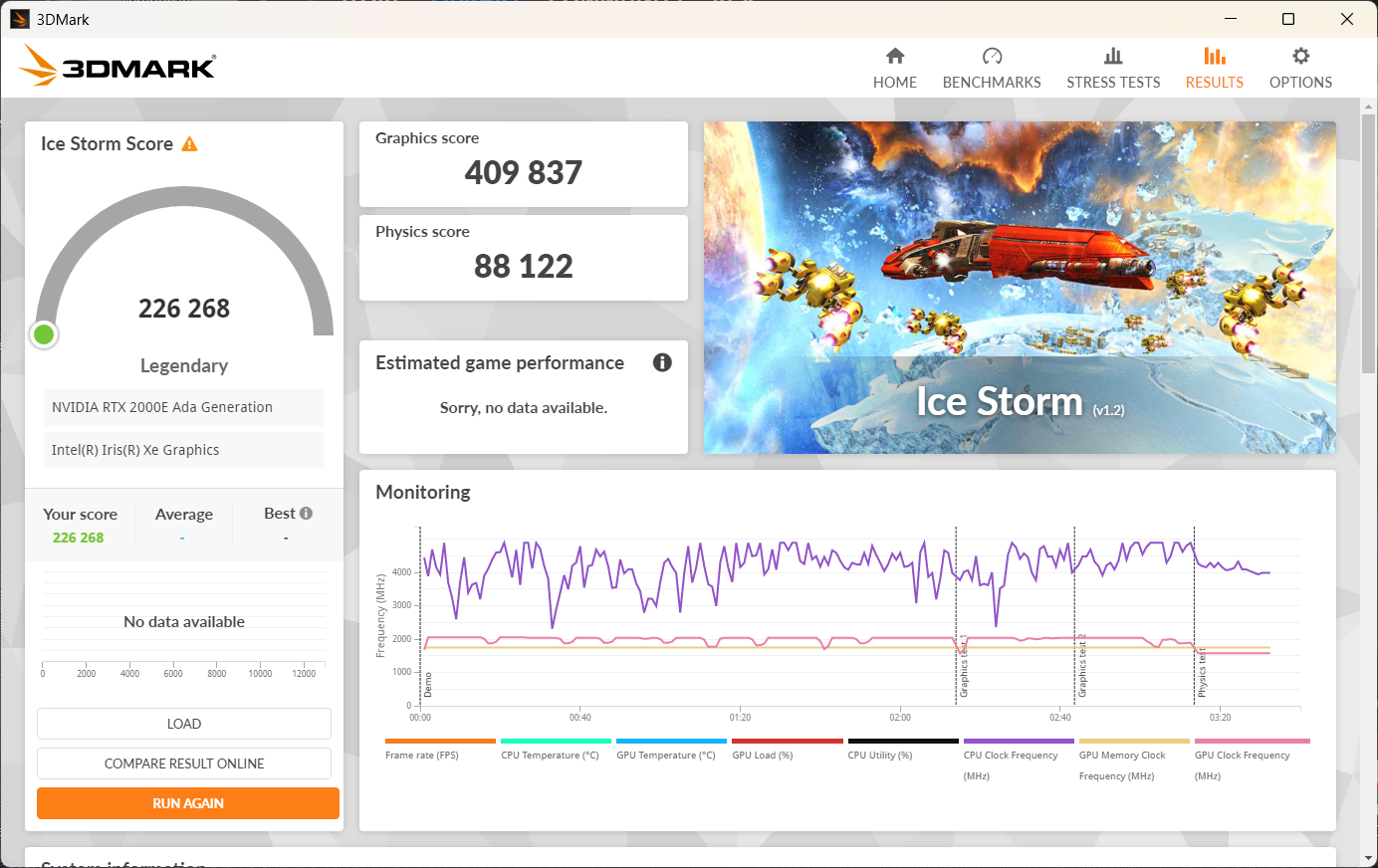Click the 3DMark app icon in the title bar
The width and height of the screenshot is (1378, 868).
[20, 19]
